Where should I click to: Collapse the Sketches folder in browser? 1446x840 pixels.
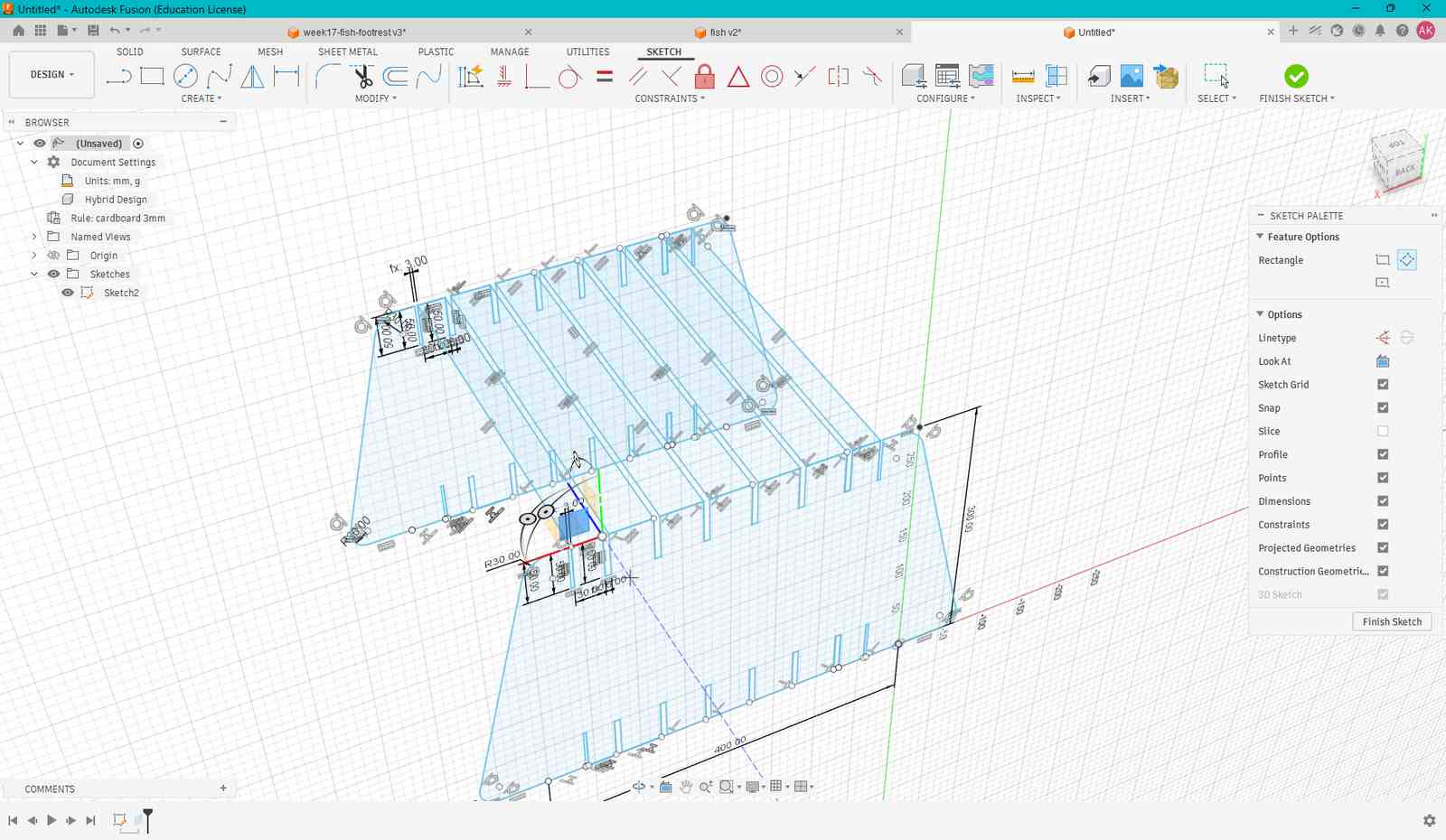tap(34, 274)
